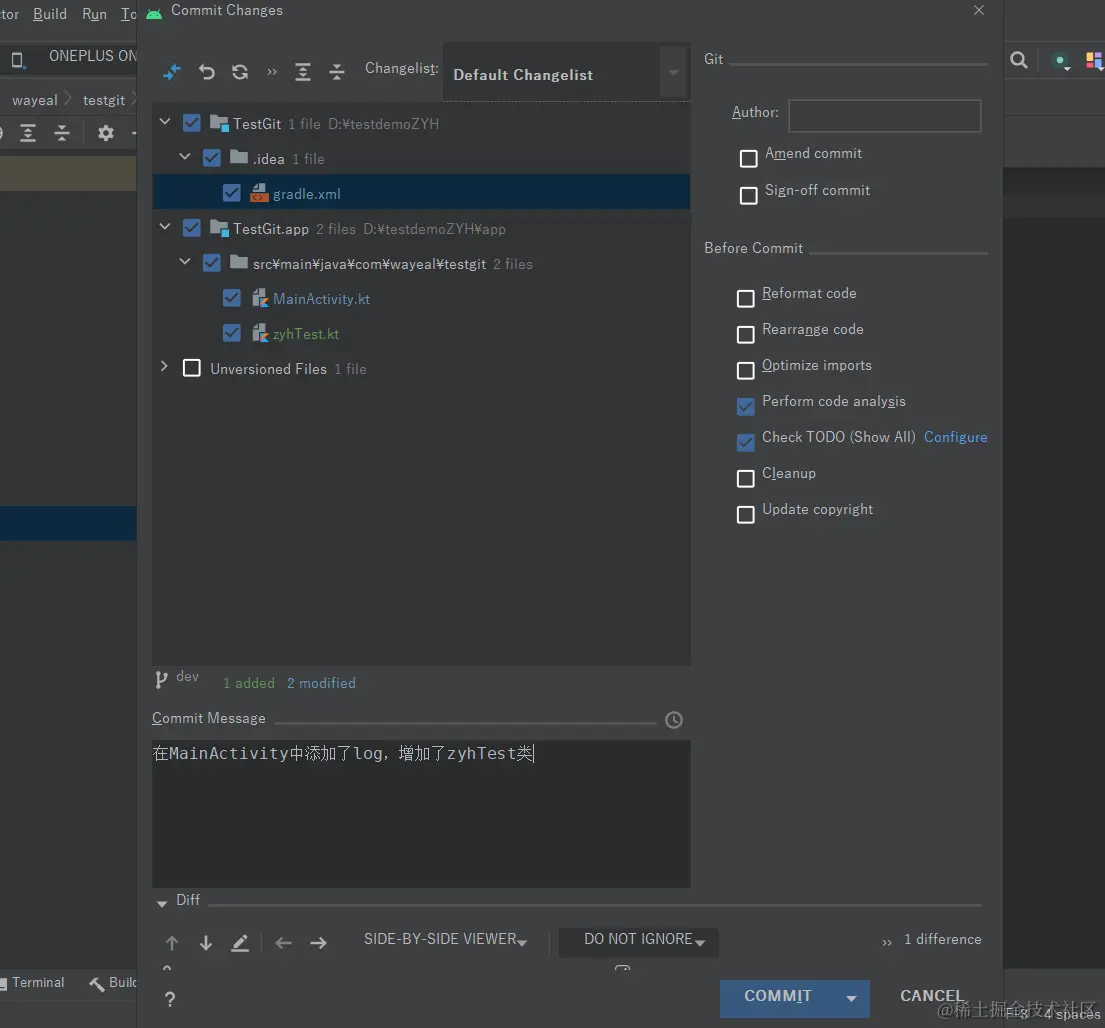Uncheck the TestGit.app module checkbox

click(192, 228)
